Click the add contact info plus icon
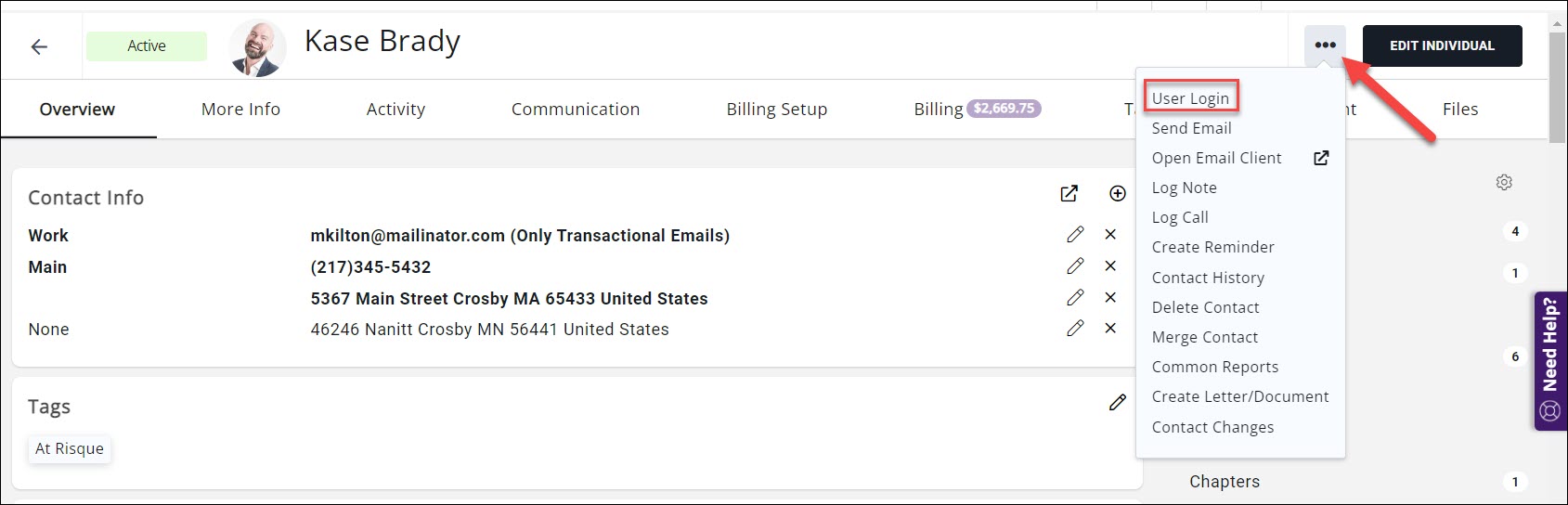This screenshot has height=505, width=1568. [x=1118, y=194]
